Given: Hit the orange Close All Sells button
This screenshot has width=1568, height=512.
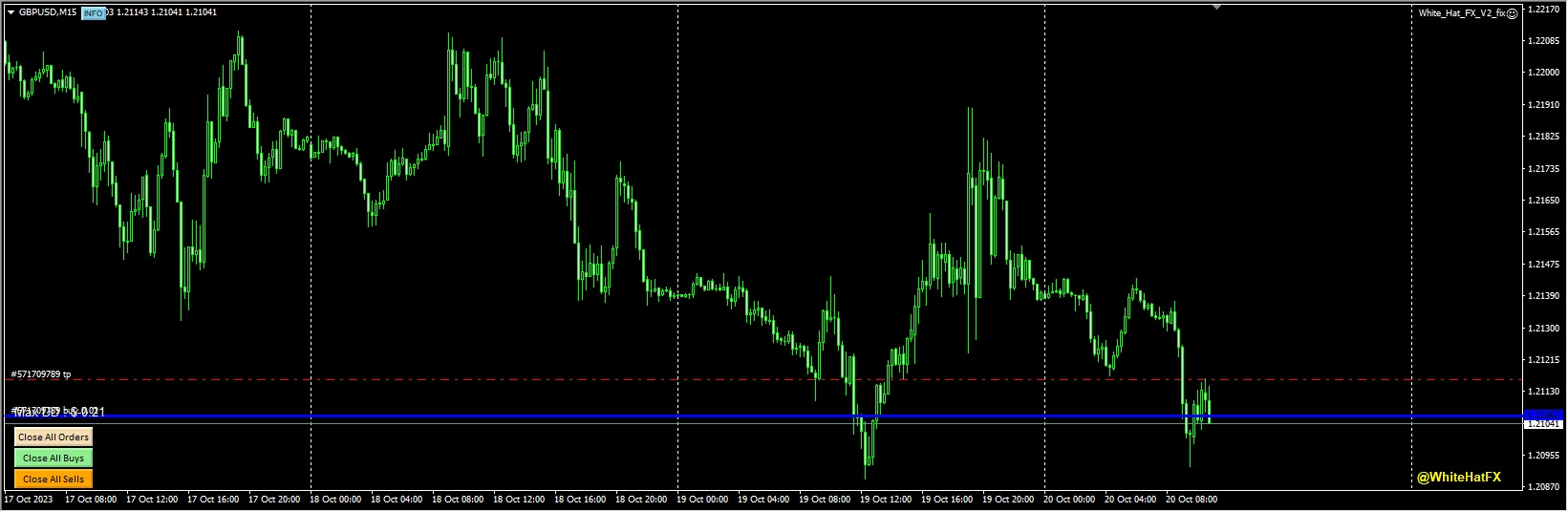Looking at the screenshot, I should [x=54, y=480].
